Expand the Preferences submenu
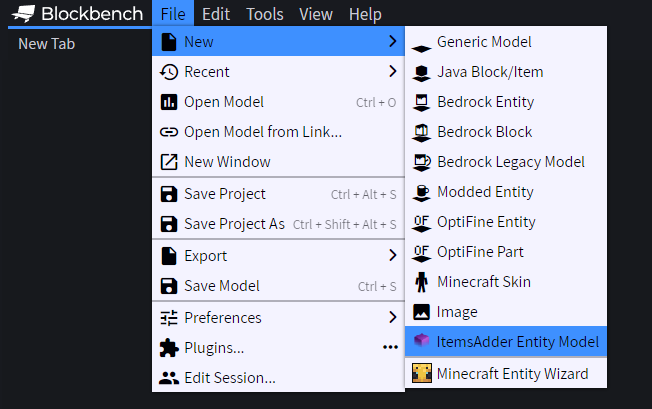Image resolution: width=652 pixels, height=409 pixels. tap(392, 318)
